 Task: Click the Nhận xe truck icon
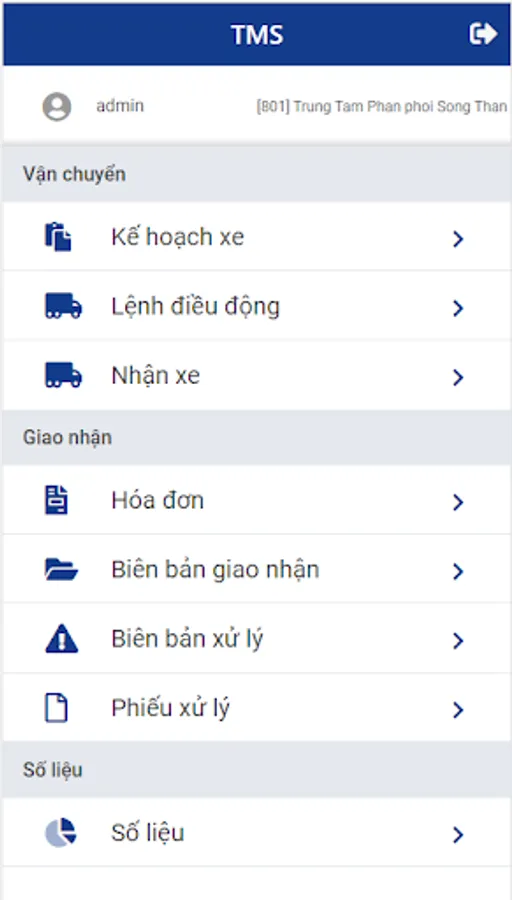click(x=63, y=375)
